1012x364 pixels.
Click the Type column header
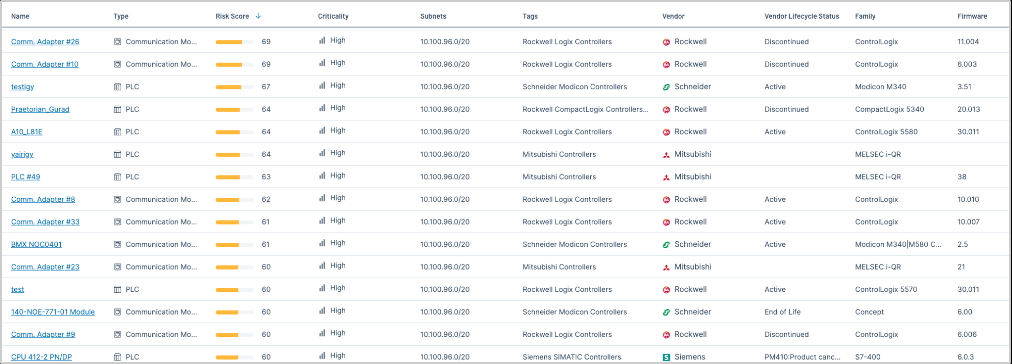click(x=121, y=16)
